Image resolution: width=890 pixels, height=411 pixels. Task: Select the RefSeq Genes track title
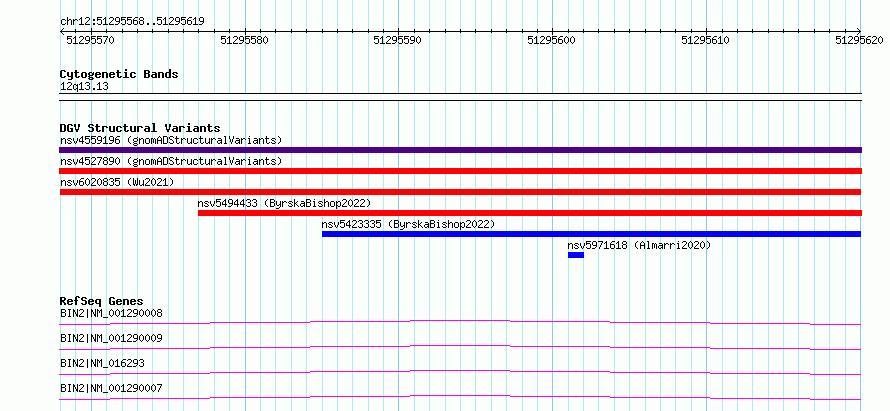tap(102, 301)
